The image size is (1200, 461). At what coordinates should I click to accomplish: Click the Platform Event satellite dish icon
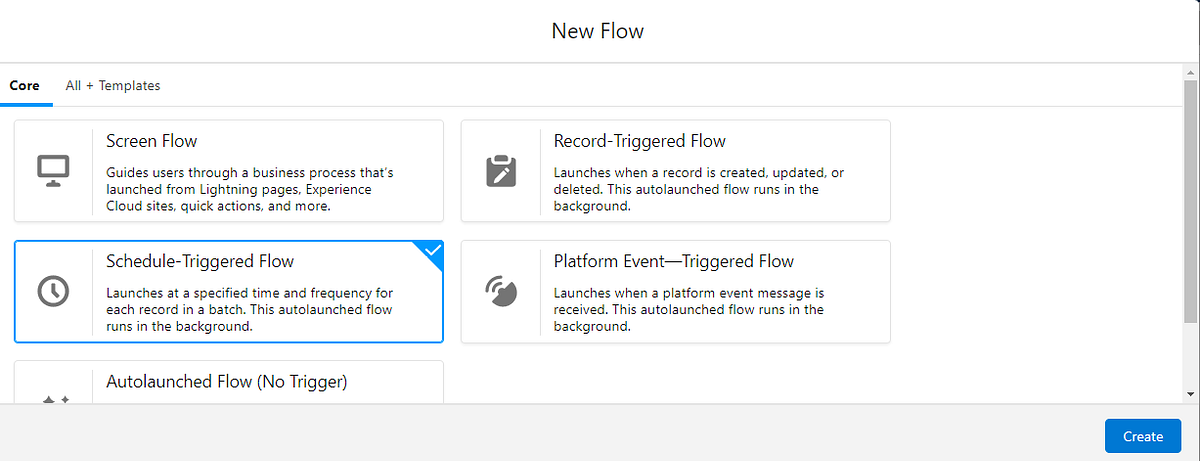(x=501, y=291)
